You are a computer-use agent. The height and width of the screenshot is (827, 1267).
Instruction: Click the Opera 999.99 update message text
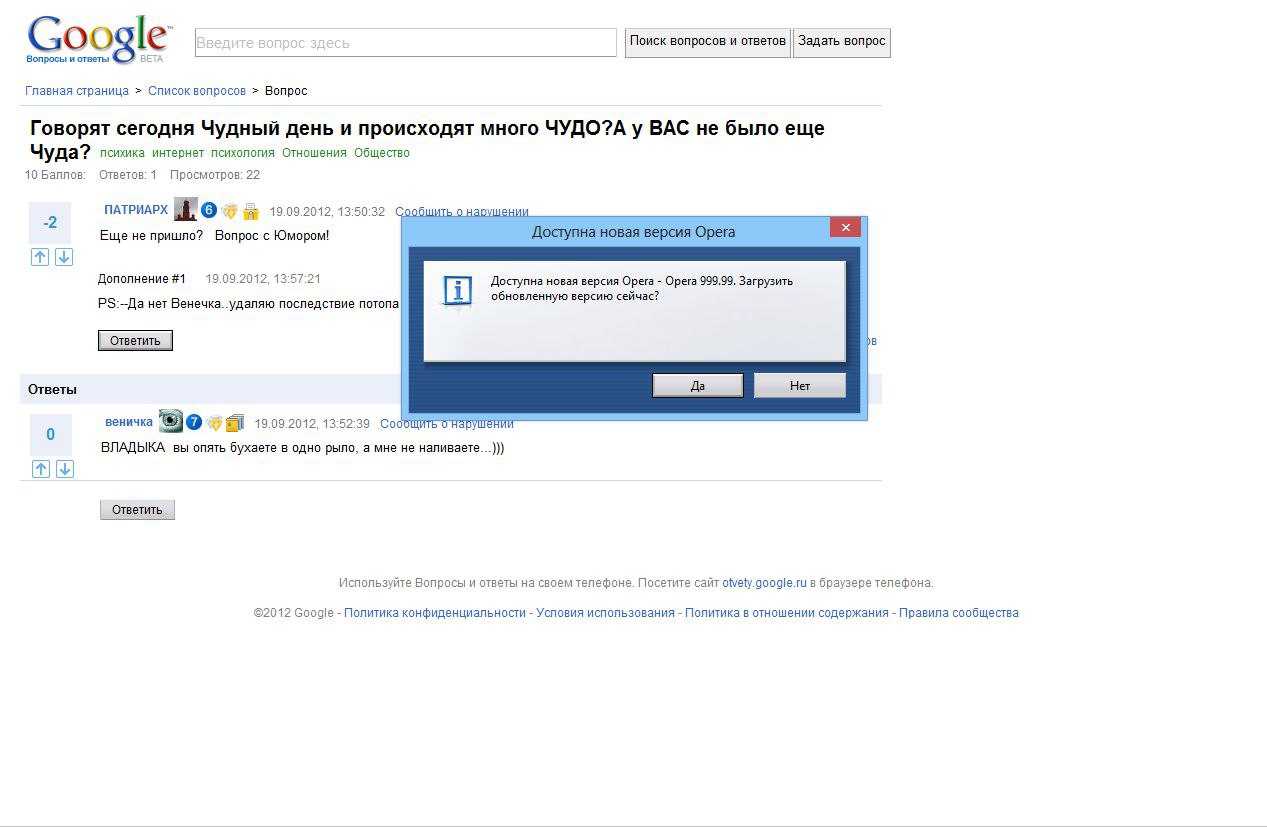click(x=642, y=289)
